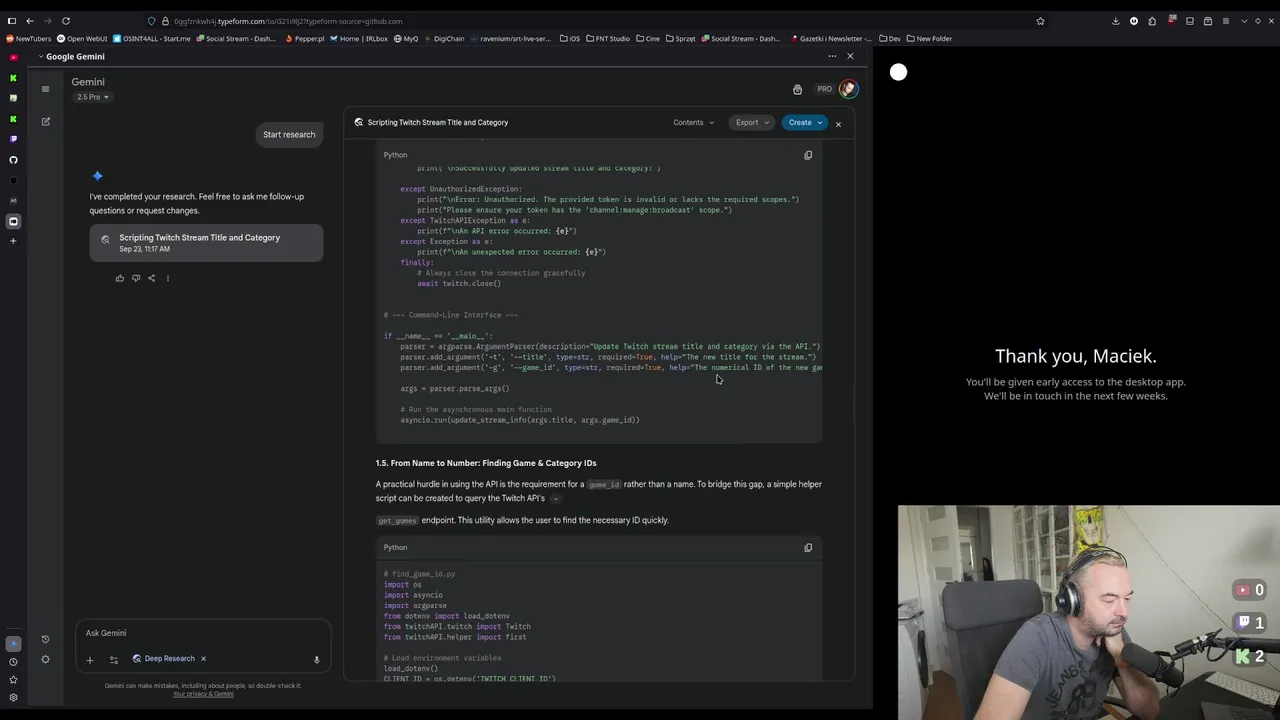This screenshot has width=1280, height=720.
Task: Click the OSINT4ALL - Start.me bookmark
Action: (151, 39)
